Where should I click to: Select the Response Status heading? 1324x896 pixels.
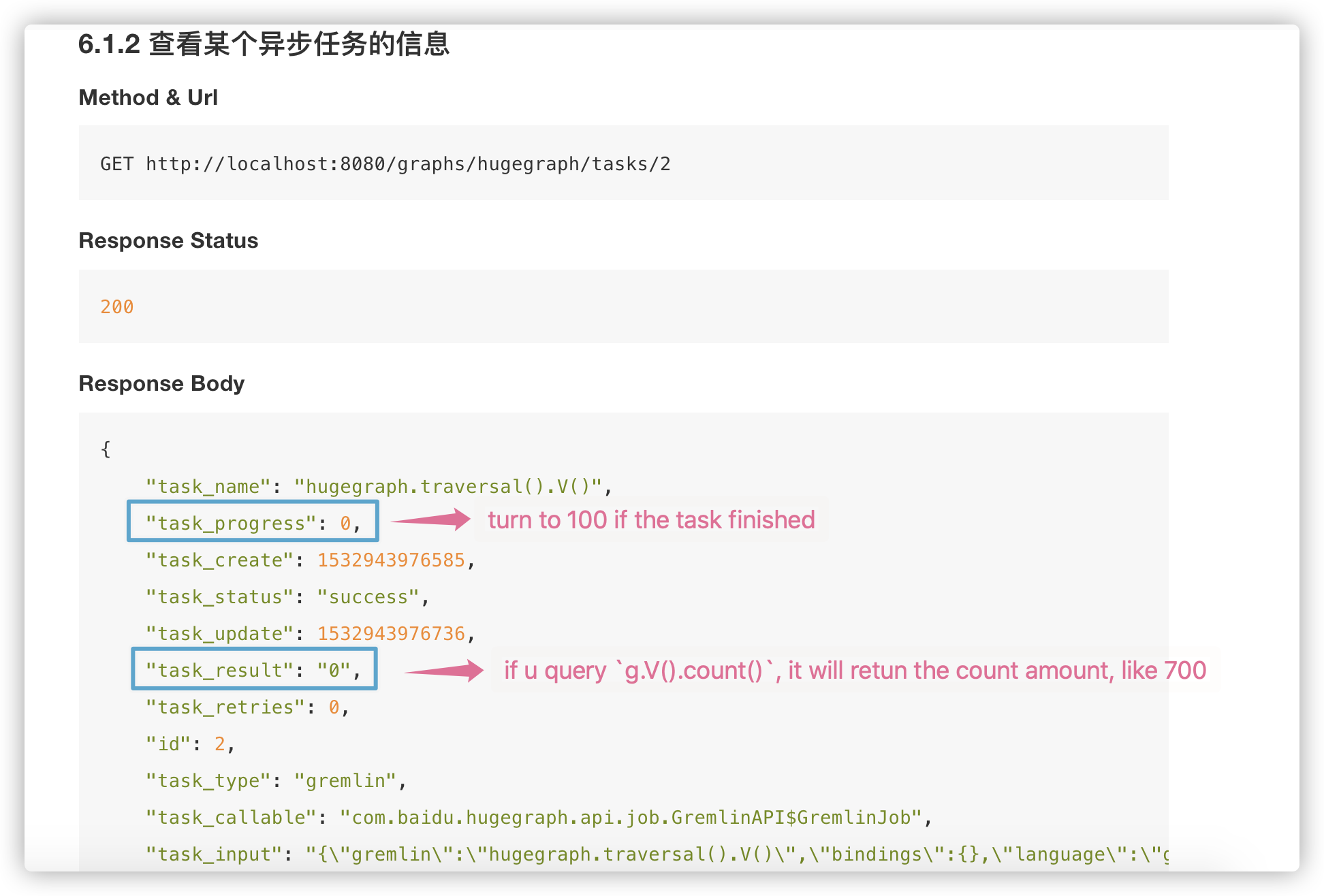coord(168,240)
